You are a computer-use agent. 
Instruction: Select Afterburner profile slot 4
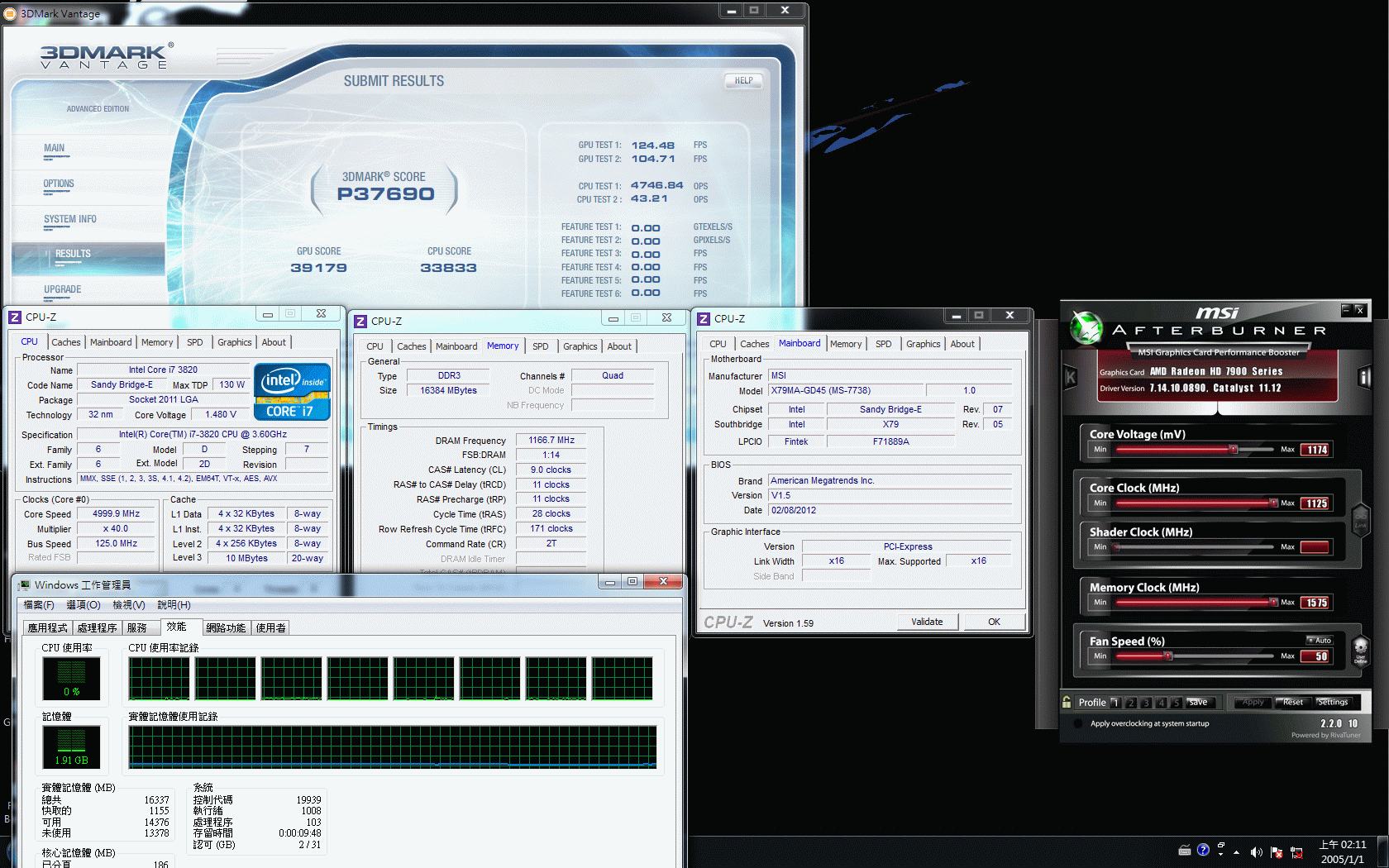tap(1161, 703)
